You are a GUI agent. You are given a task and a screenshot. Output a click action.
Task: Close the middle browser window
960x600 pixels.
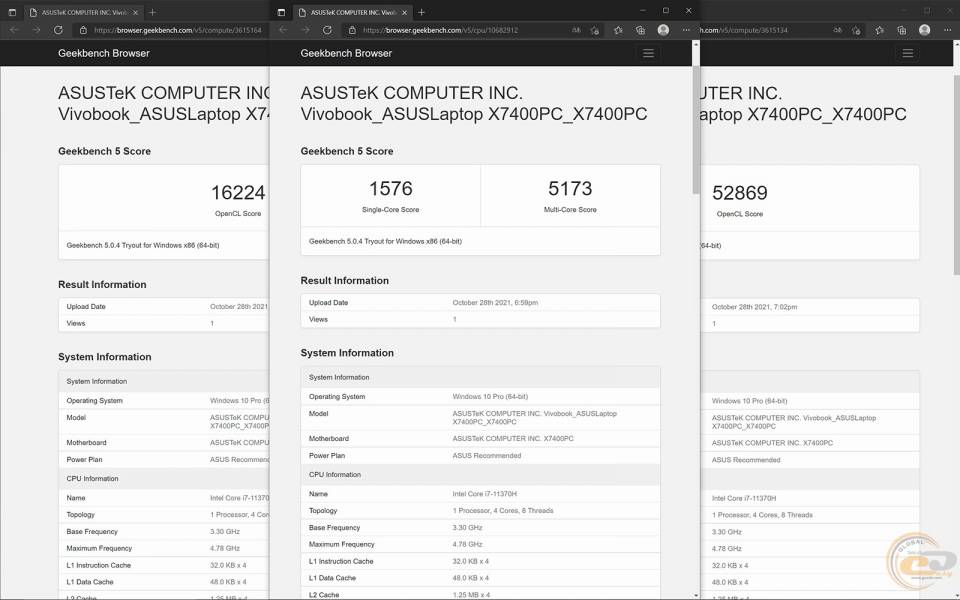click(x=688, y=10)
